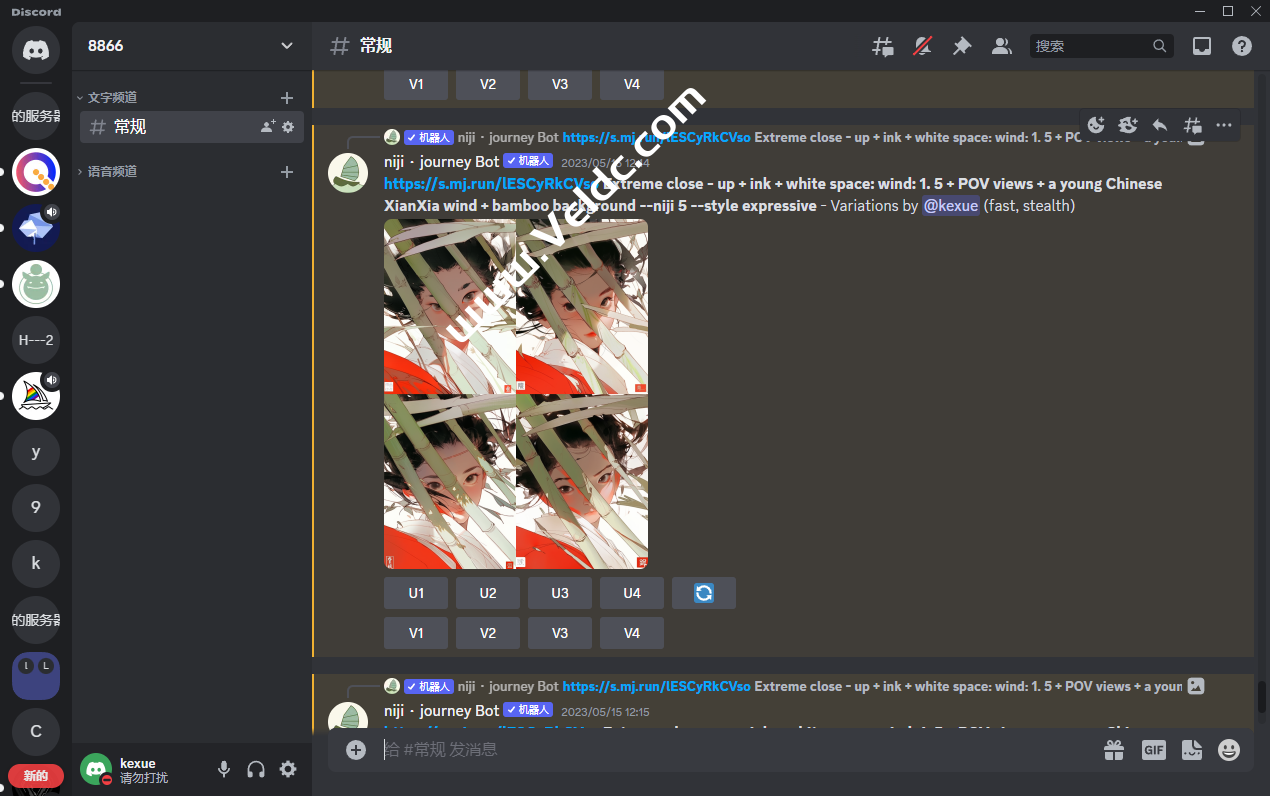This screenshot has height=796, width=1270.
Task: Toggle headphone deafen
Action: [x=256, y=769]
